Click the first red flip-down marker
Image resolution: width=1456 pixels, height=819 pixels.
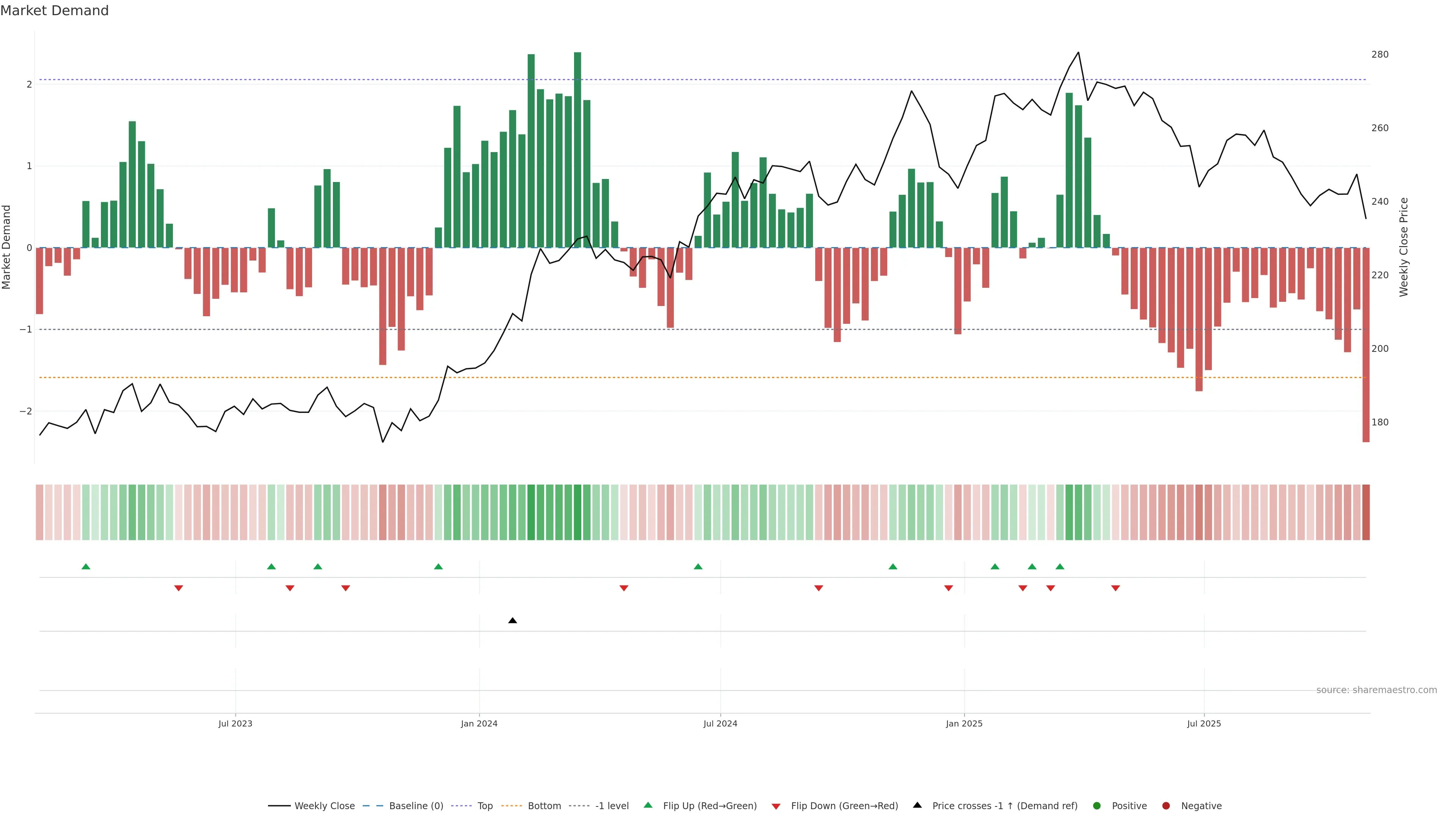(179, 588)
